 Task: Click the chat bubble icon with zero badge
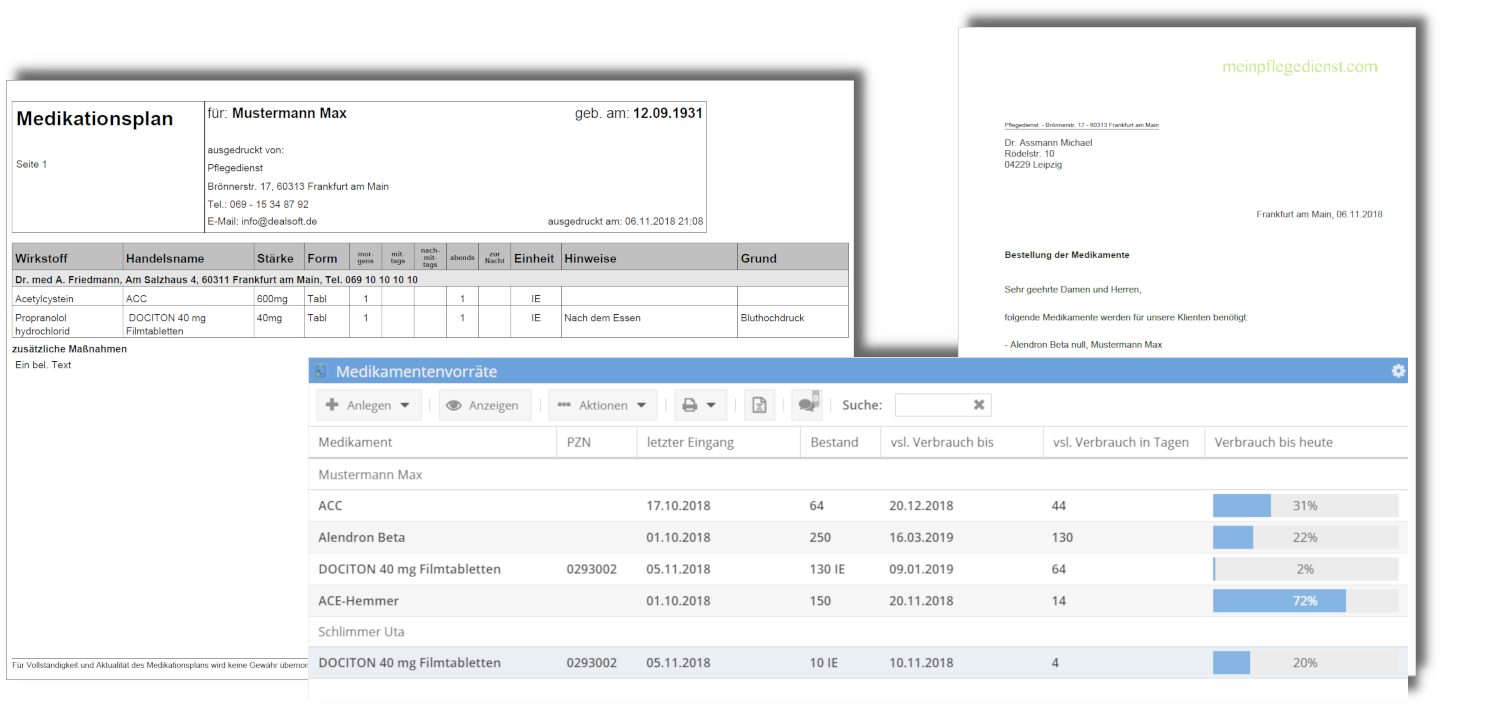click(x=805, y=404)
